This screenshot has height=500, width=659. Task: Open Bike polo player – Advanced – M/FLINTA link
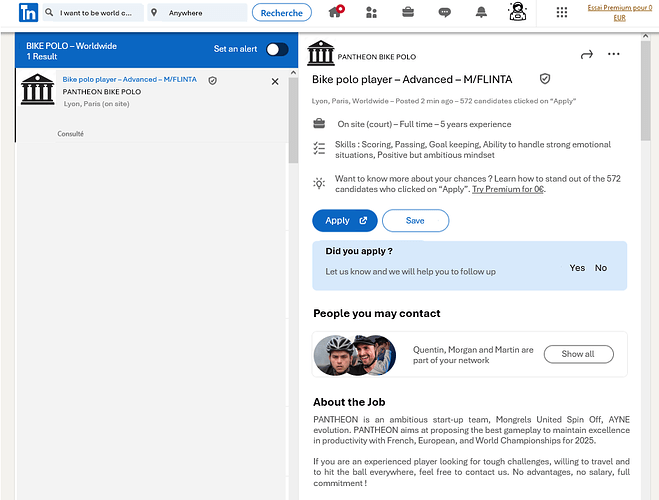pos(129,79)
